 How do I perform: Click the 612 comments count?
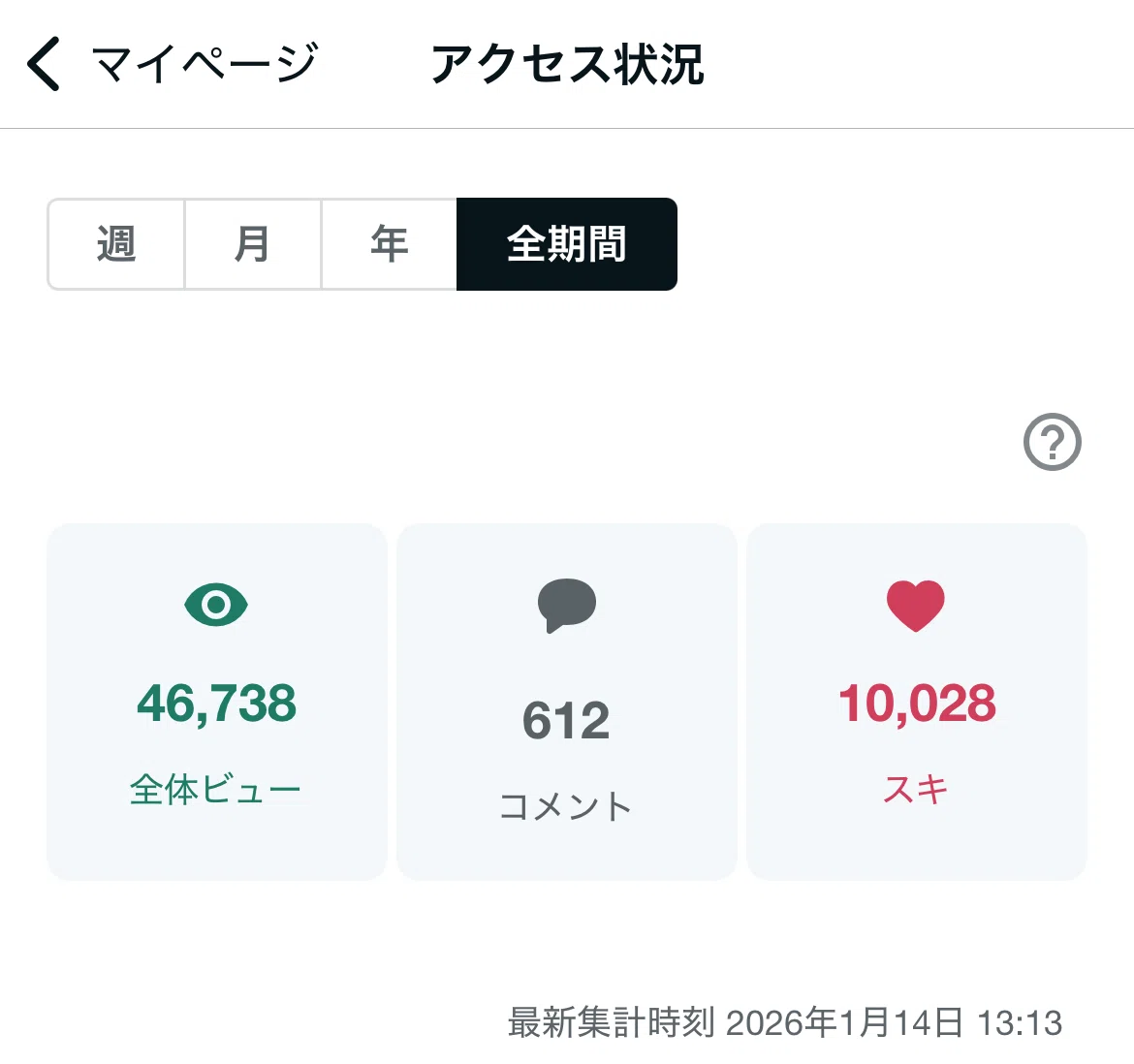click(x=566, y=721)
